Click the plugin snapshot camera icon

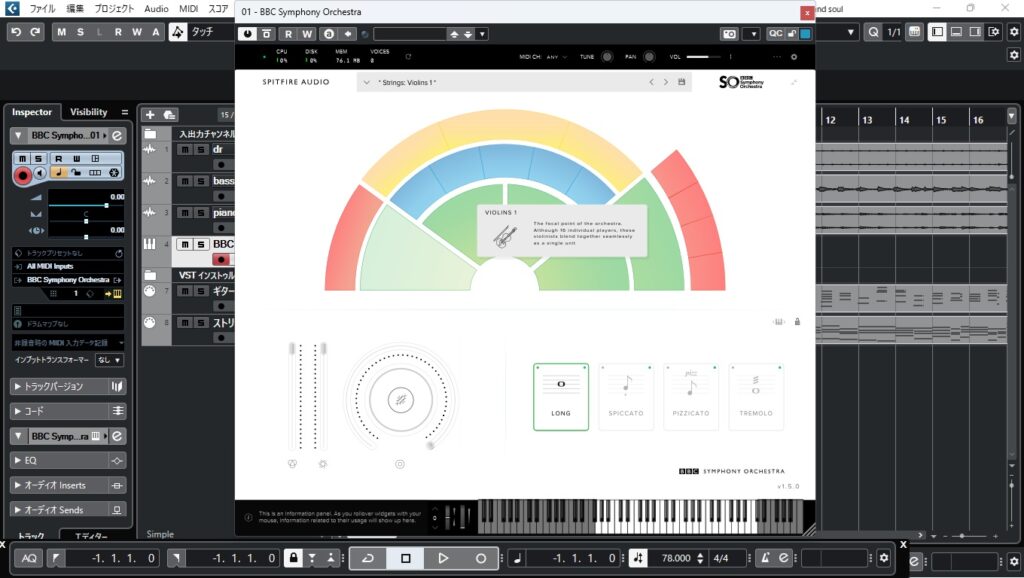coord(729,34)
